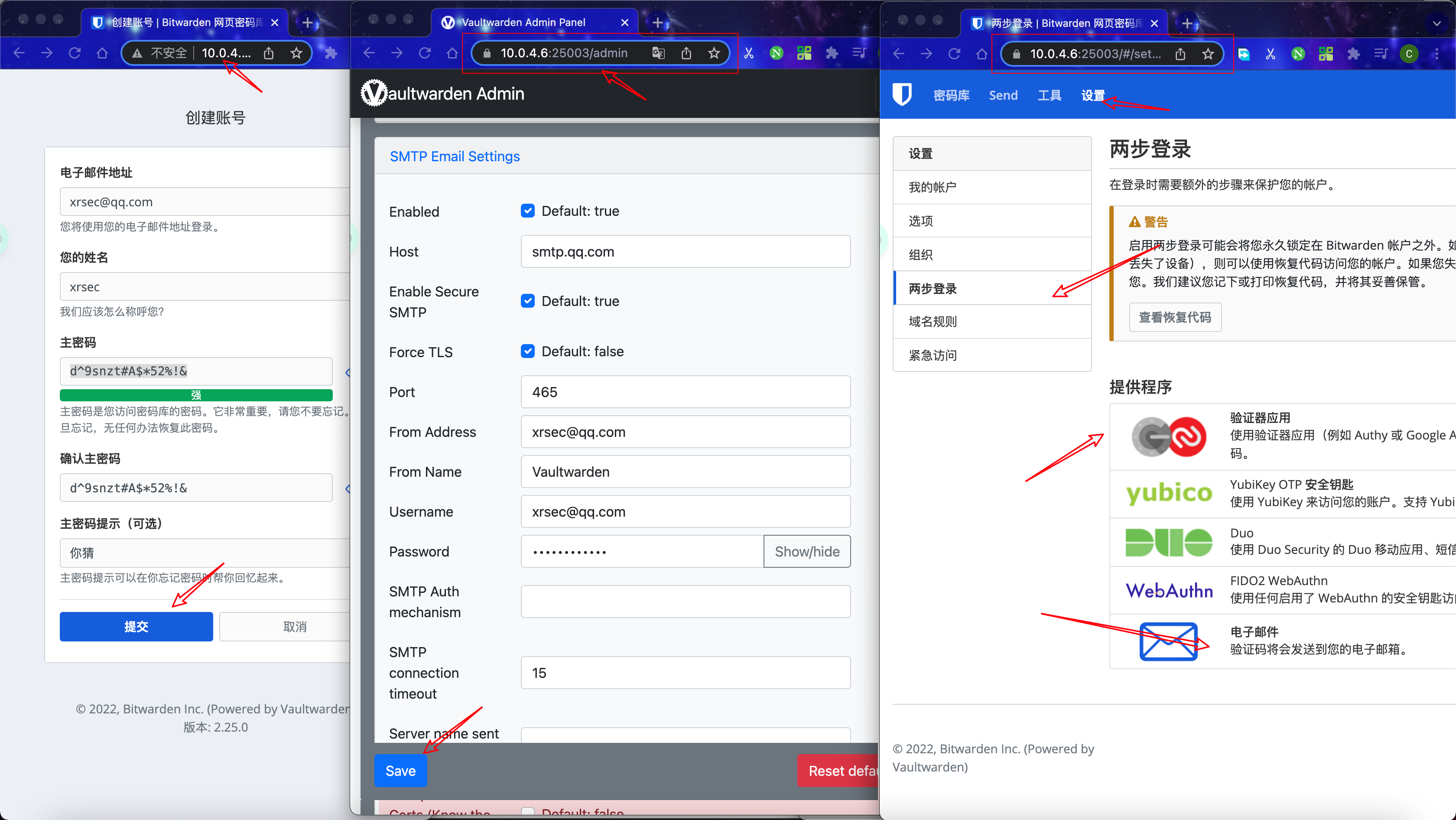The image size is (1456, 820).
Task: Click the green password strength bar
Action: (196, 395)
